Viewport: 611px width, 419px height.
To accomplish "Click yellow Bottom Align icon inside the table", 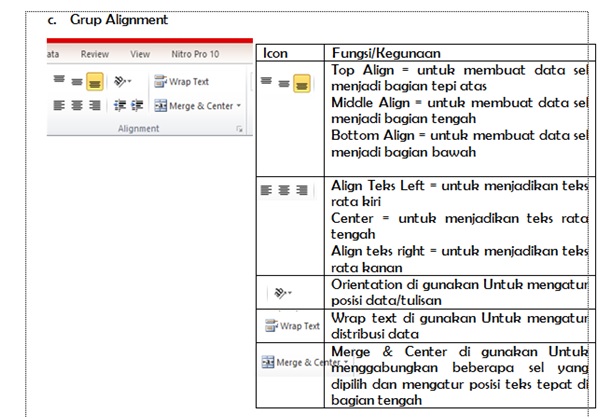I will (302, 83).
